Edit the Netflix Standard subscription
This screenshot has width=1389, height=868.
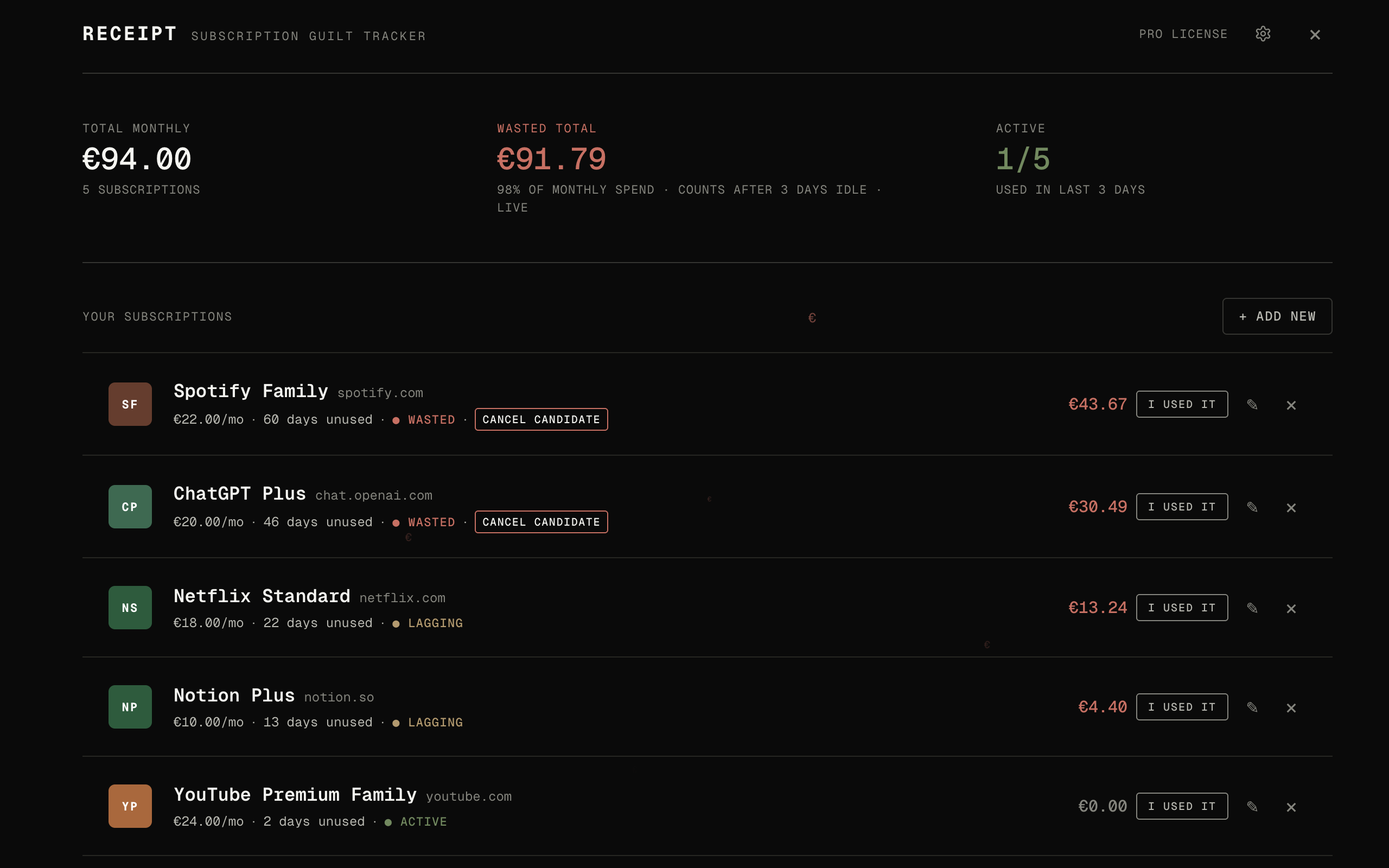point(1252,608)
